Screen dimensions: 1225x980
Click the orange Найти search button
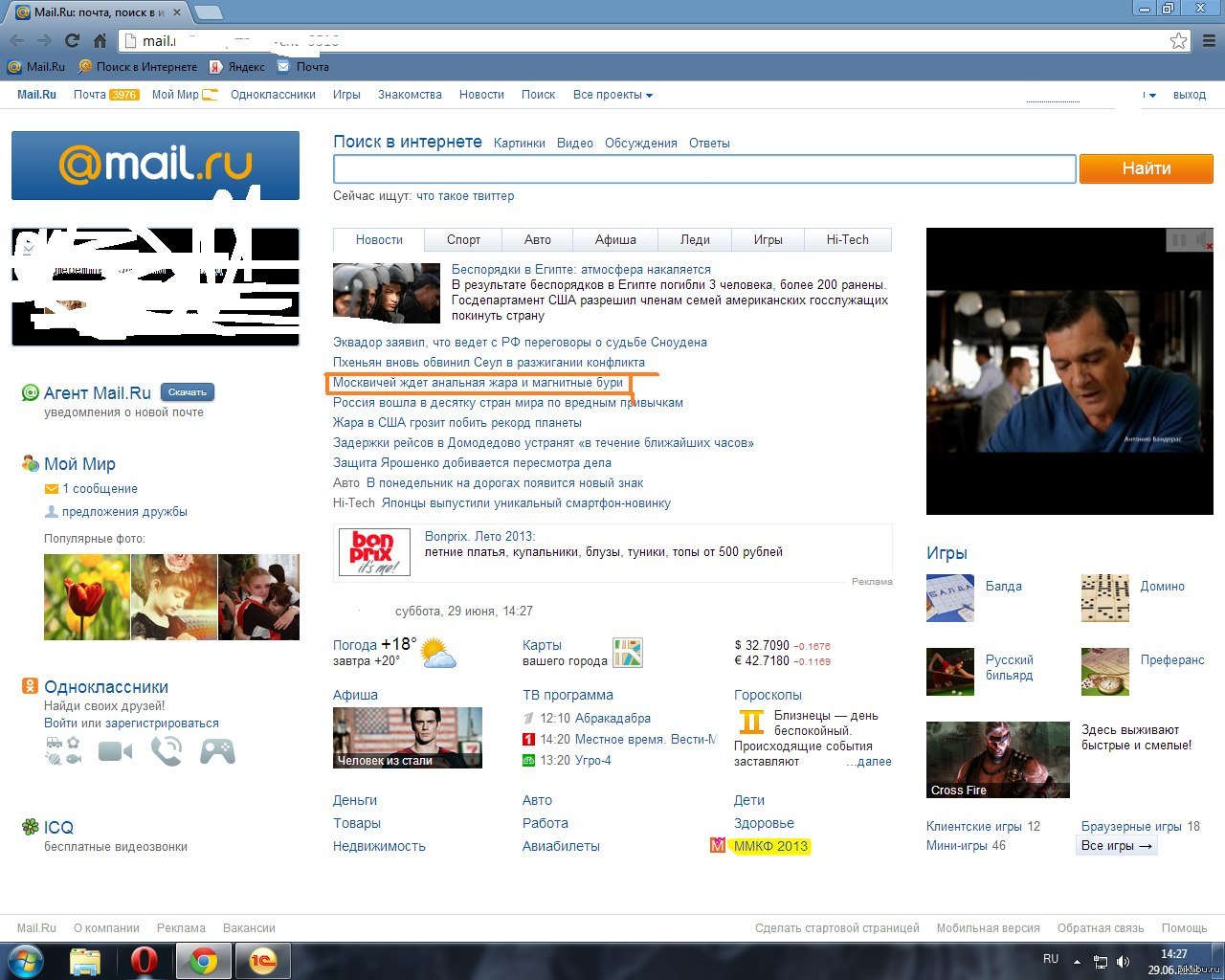[x=1147, y=168]
